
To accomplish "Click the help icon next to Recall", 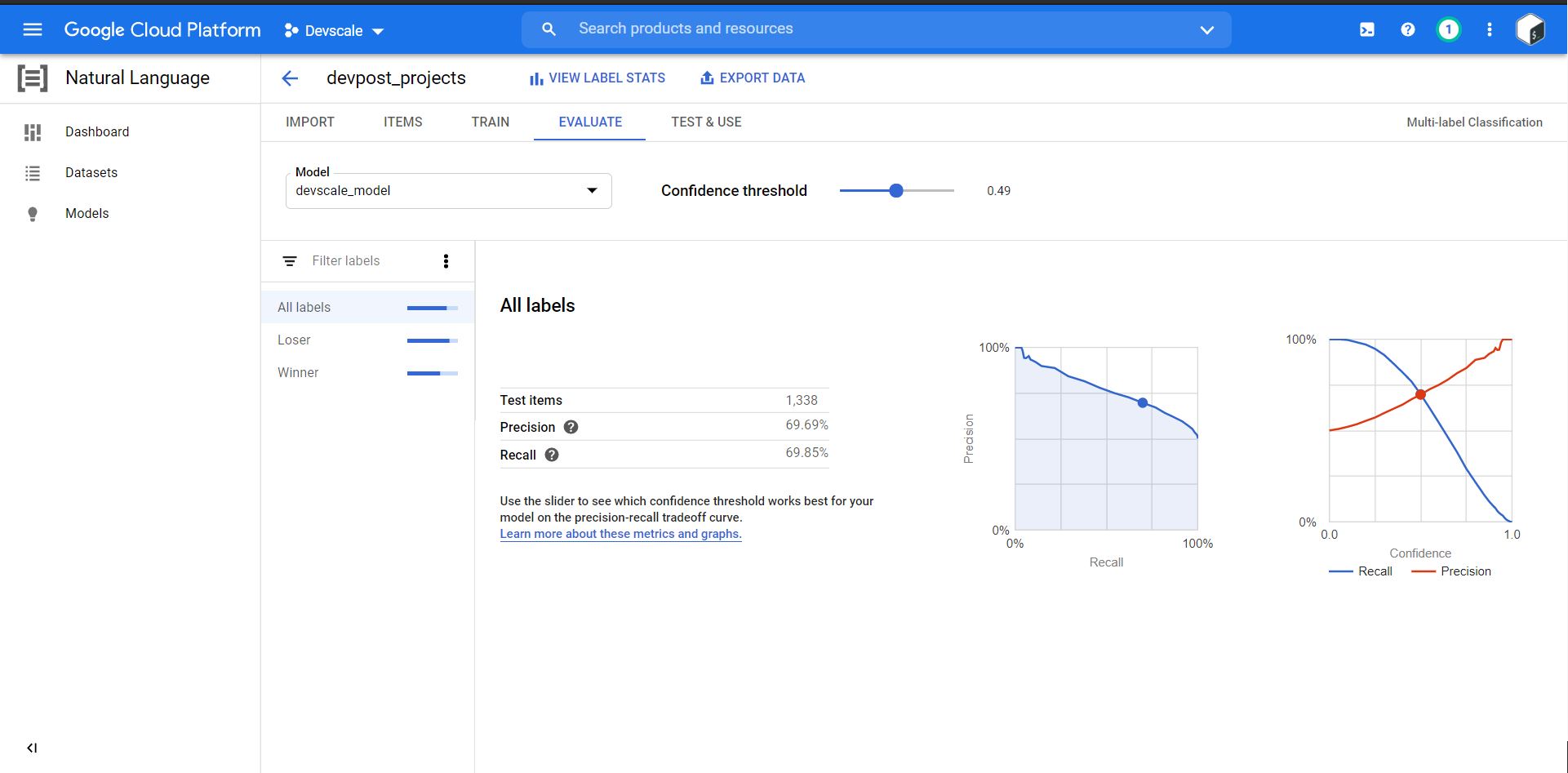I will (x=552, y=455).
